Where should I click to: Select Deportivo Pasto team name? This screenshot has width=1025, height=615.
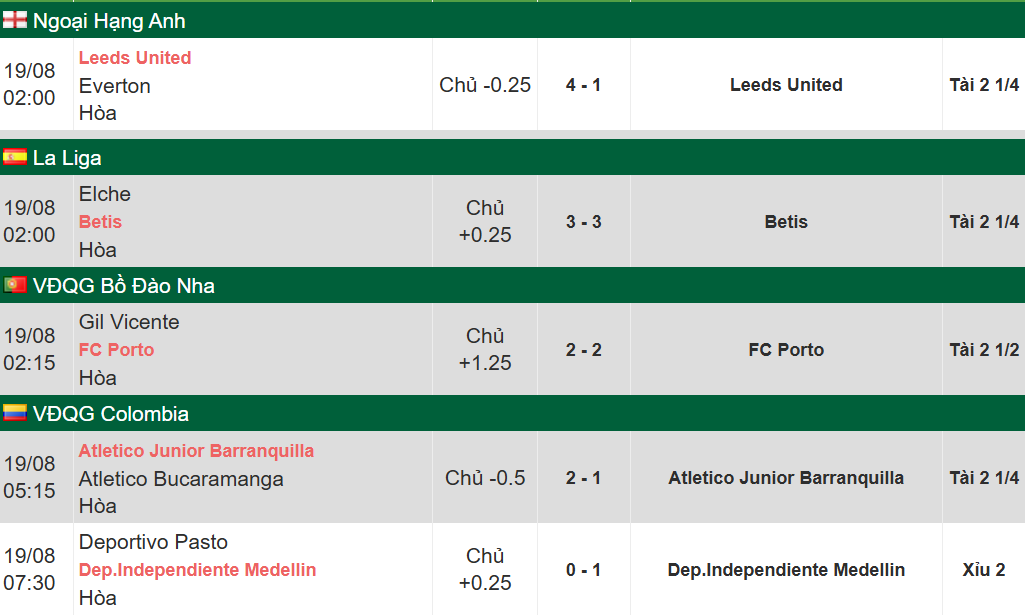point(153,542)
